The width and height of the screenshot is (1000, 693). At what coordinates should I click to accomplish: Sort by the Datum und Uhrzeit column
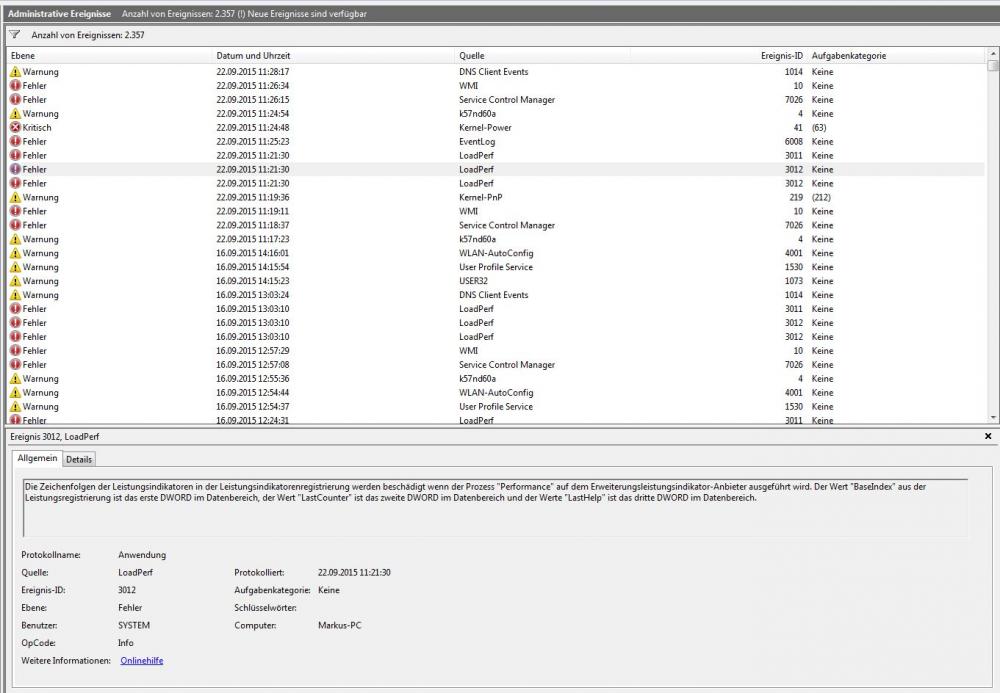point(253,55)
